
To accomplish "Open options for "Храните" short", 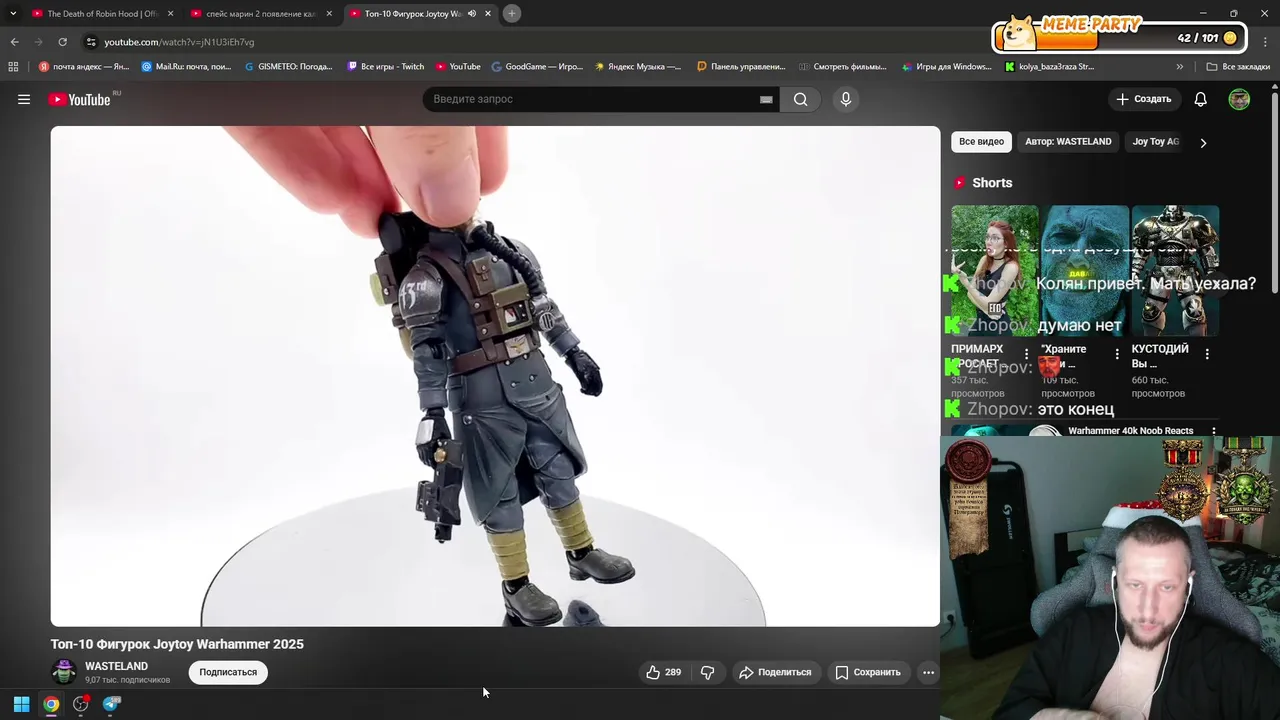I will (1117, 354).
